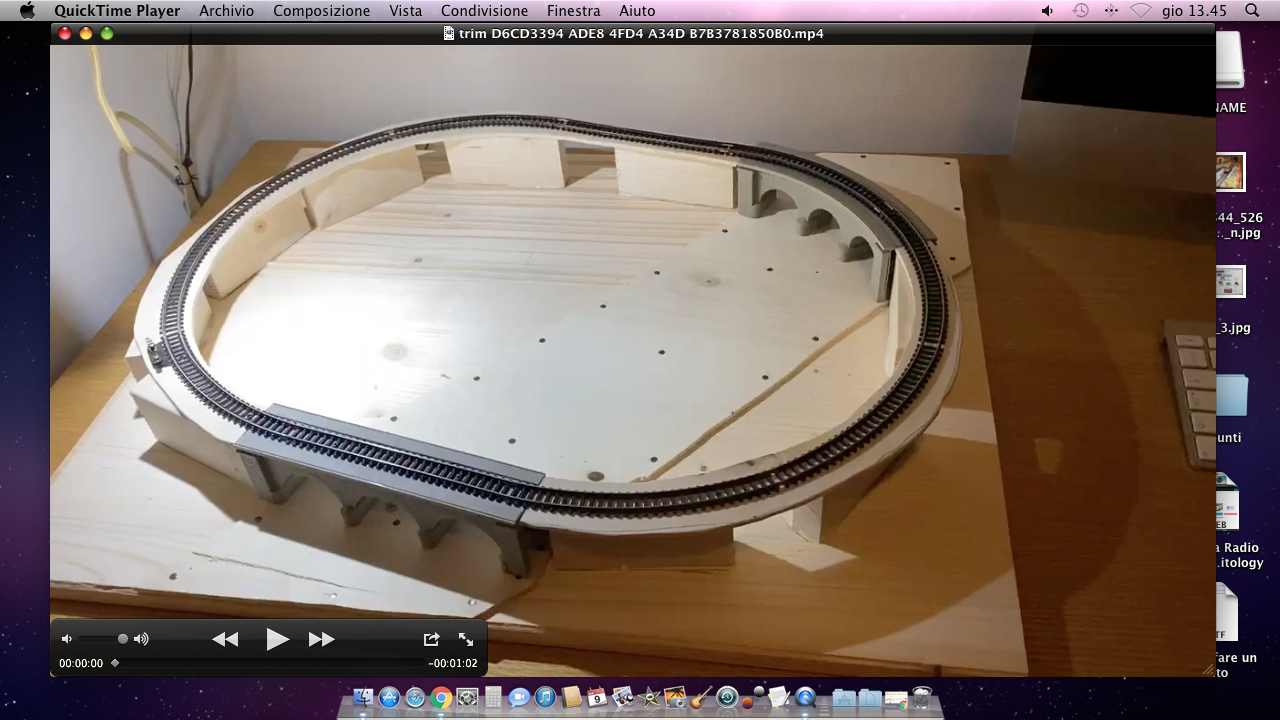Open the Vista menu
This screenshot has height=720, width=1280.
point(405,11)
